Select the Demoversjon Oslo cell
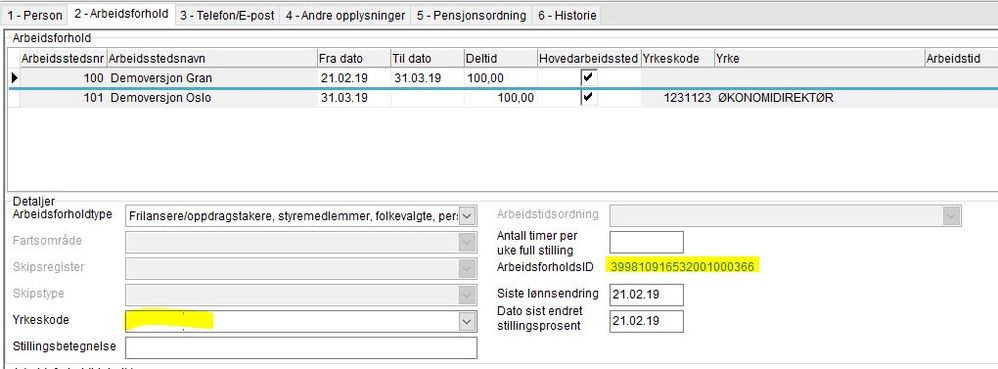998x369 pixels. click(211, 99)
